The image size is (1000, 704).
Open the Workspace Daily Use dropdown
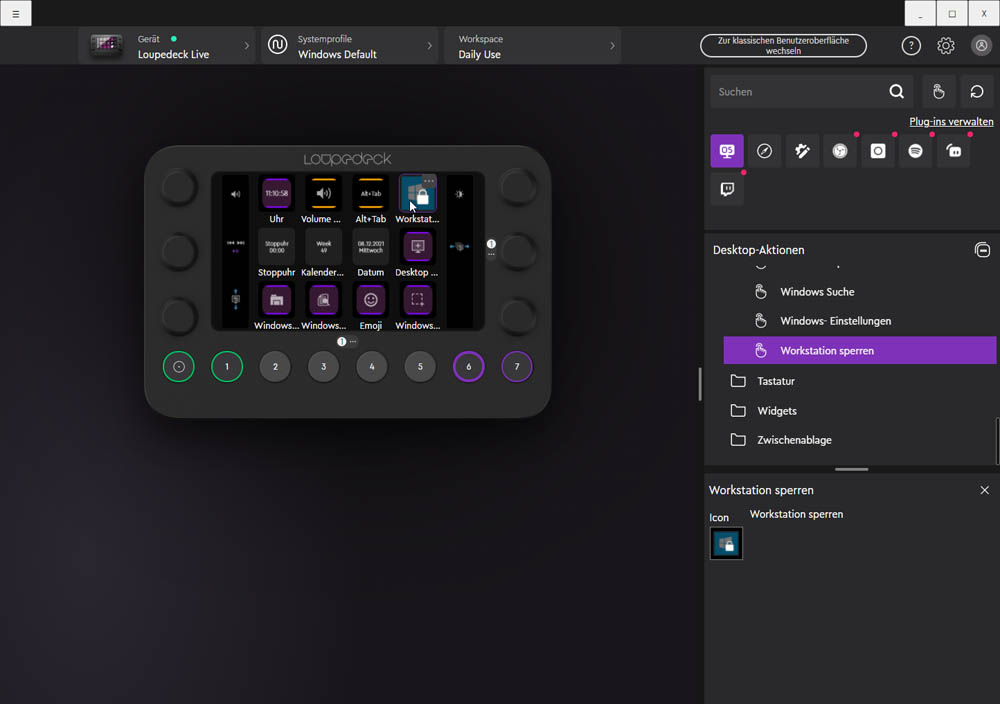click(533, 46)
